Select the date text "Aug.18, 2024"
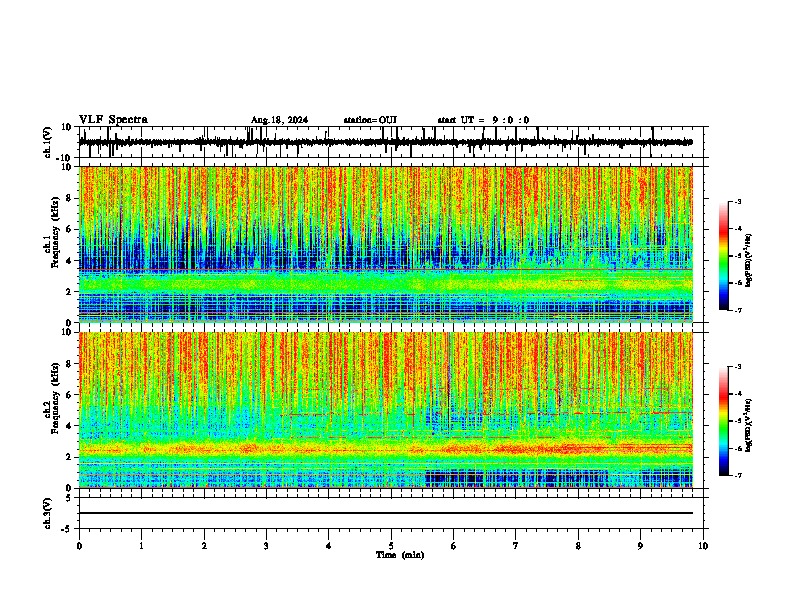This screenshot has height=612, width=792. pyautogui.click(x=279, y=120)
